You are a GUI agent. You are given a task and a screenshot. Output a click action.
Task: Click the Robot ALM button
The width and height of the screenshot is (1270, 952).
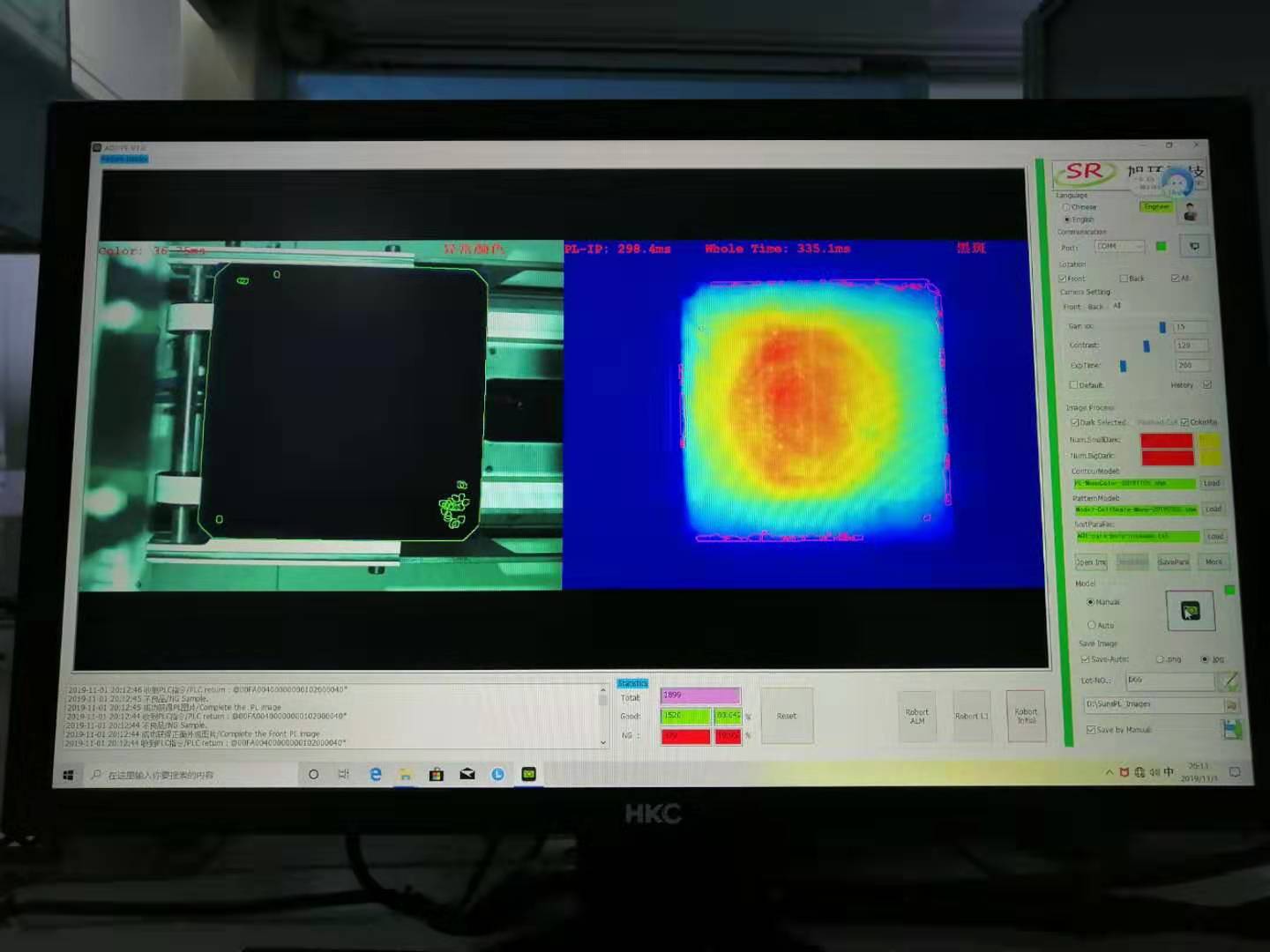pos(917,716)
